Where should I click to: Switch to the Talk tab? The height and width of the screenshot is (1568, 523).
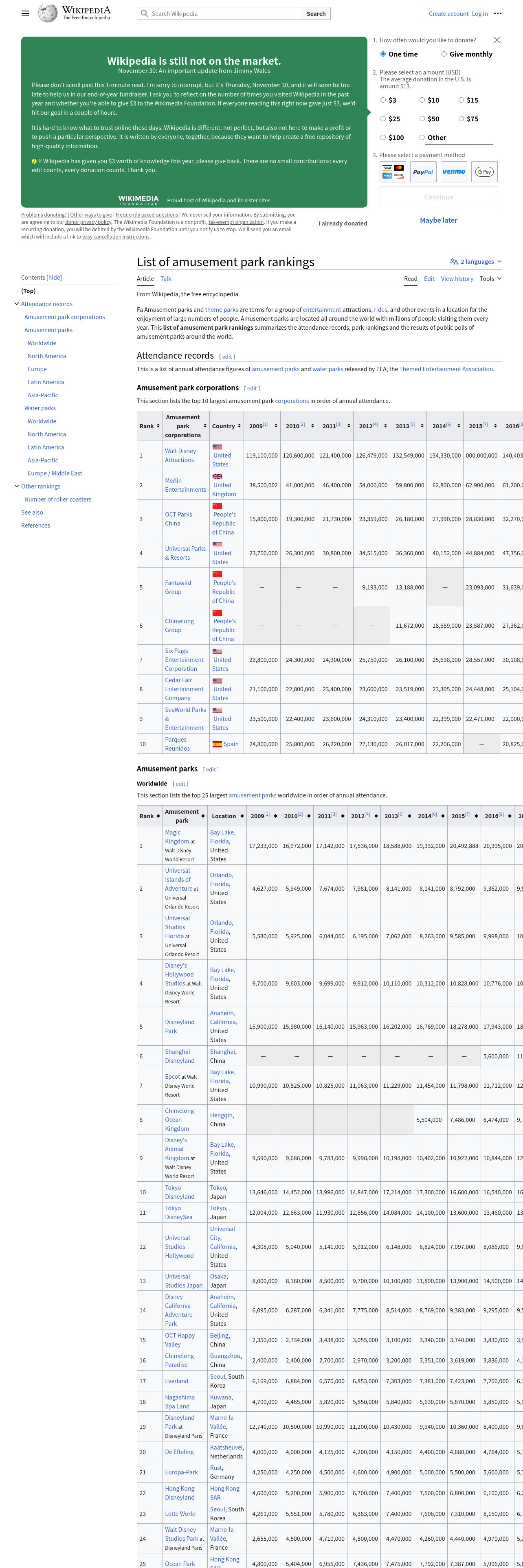pos(166,279)
